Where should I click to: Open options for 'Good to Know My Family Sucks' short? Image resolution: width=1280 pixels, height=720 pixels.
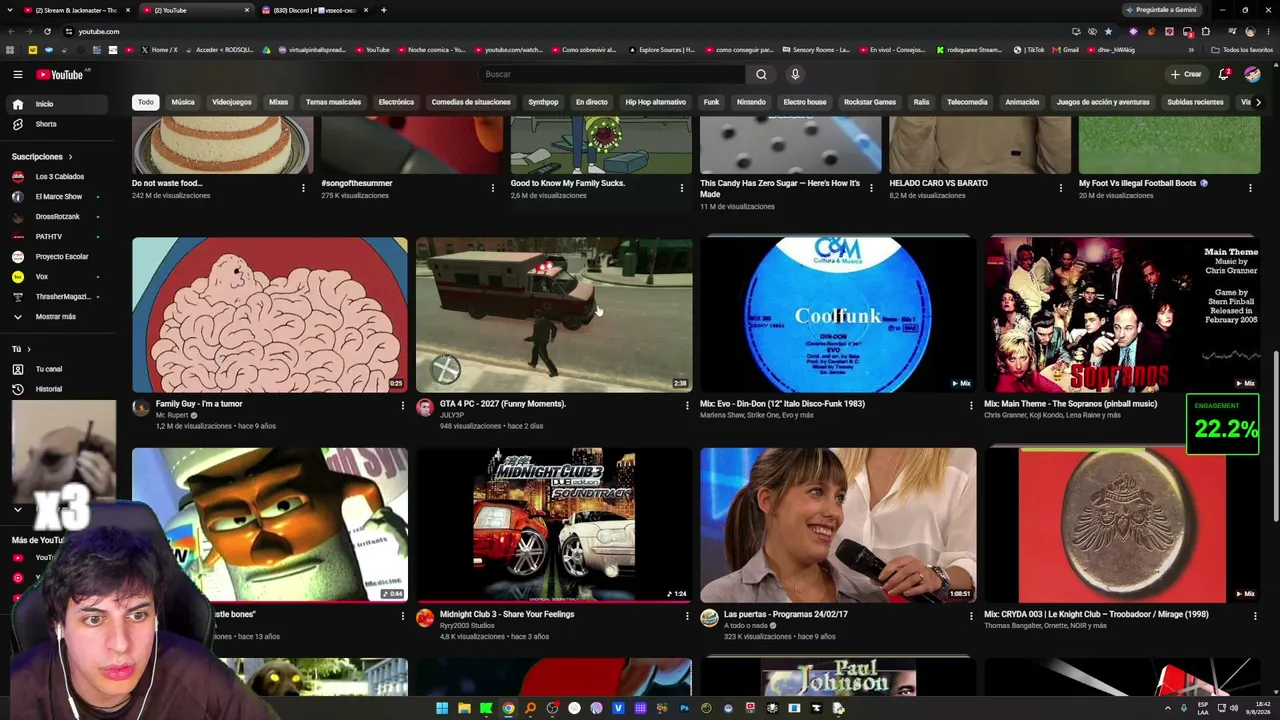pos(682,187)
